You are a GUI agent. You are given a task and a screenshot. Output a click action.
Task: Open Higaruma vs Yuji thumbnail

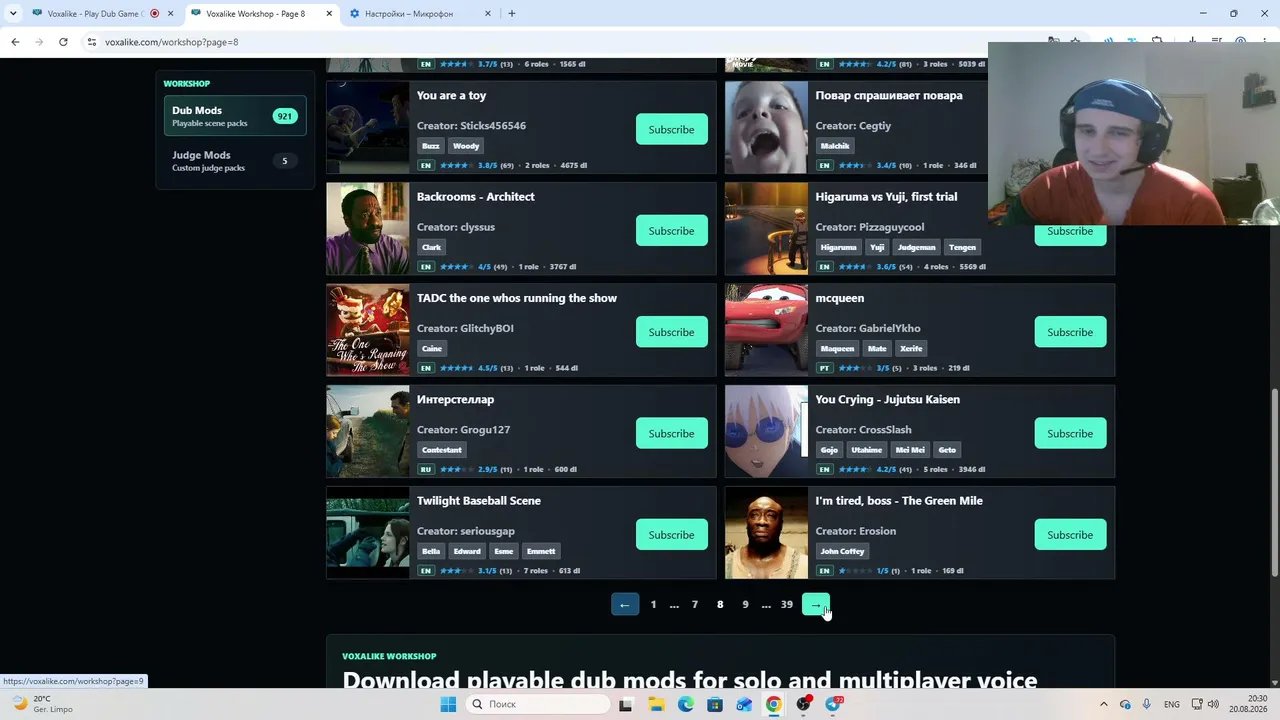tap(766, 229)
